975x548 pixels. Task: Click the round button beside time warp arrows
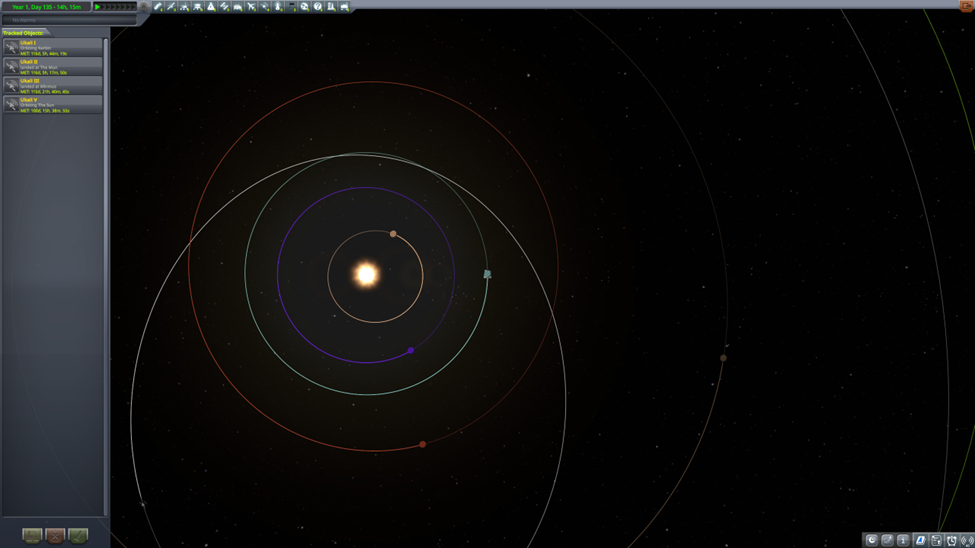144,7
